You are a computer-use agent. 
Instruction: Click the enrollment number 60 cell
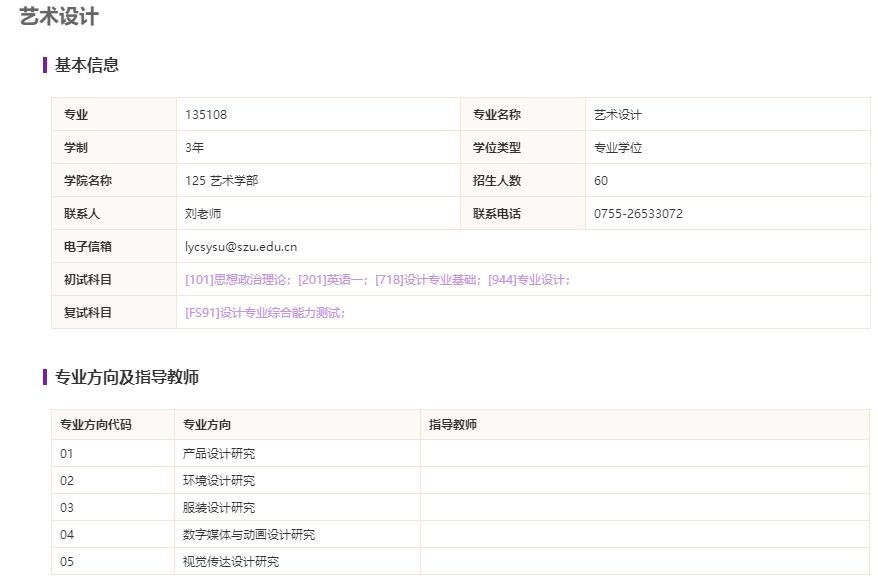point(601,181)
